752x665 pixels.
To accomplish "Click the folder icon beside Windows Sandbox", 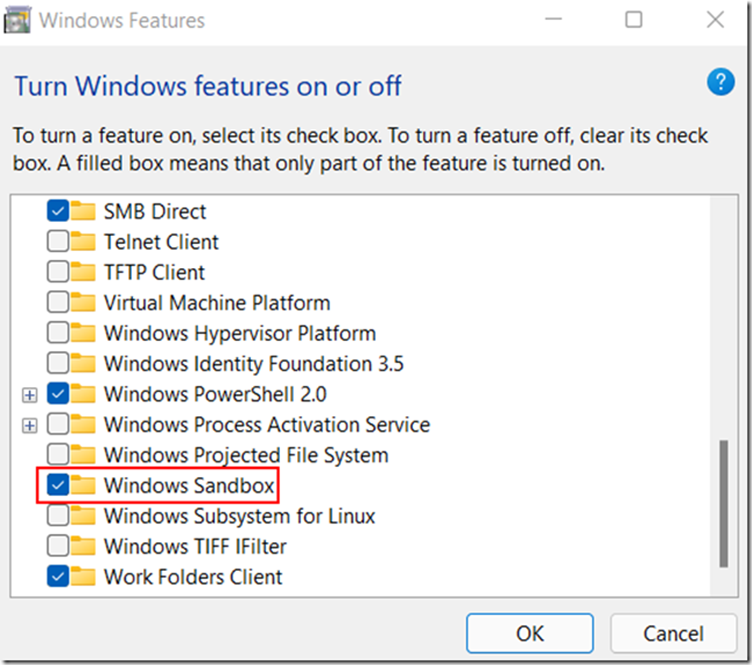I will (84, 486).
